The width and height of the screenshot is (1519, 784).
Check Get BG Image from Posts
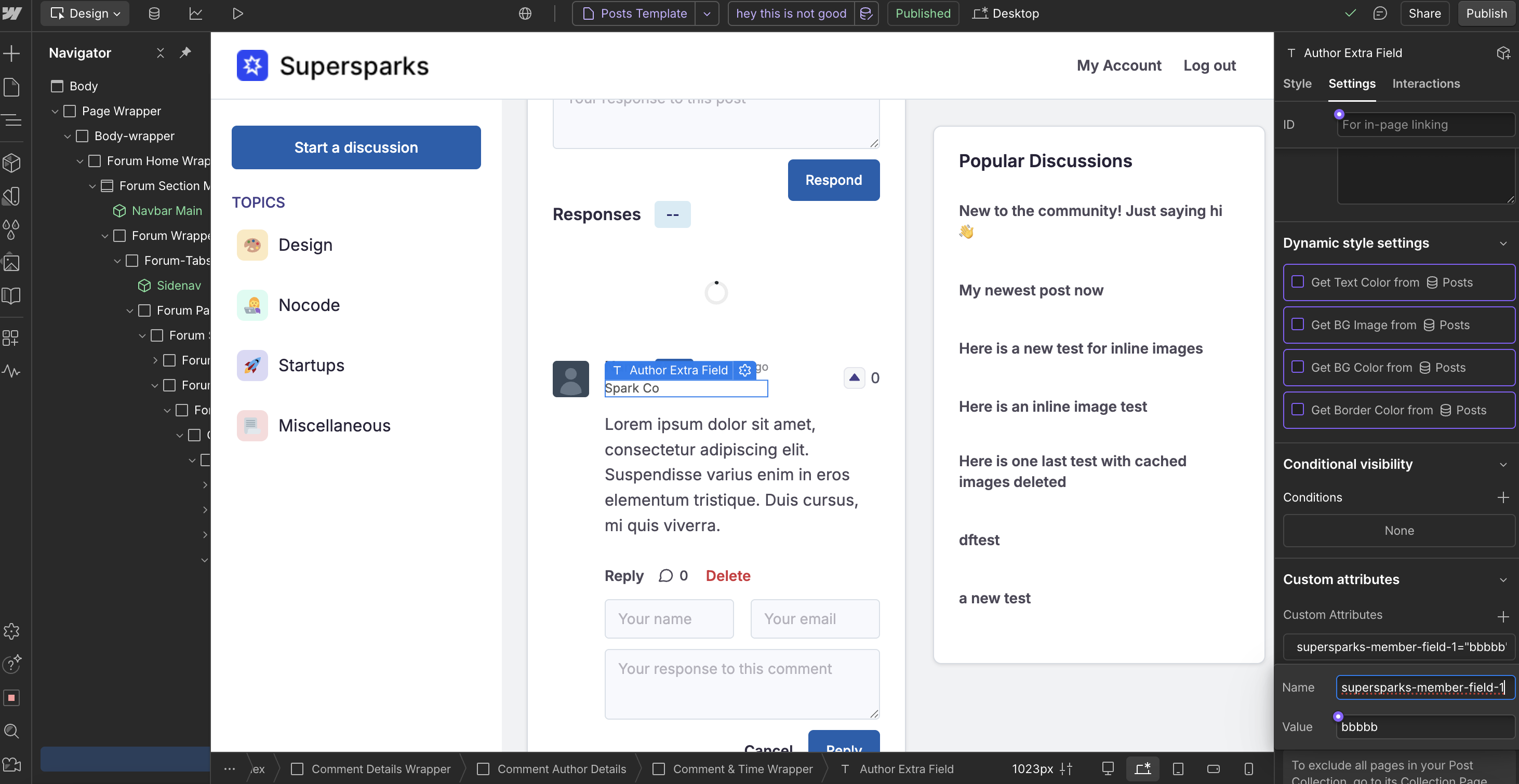[x=1298, y=324]
